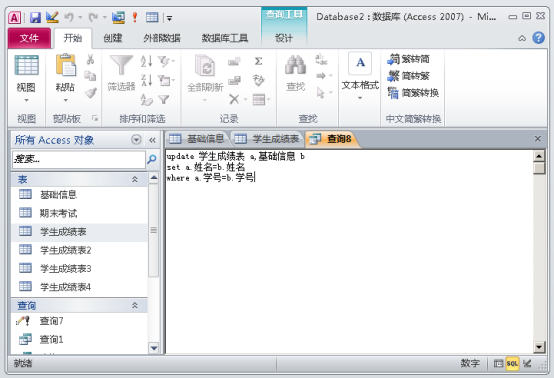
Task: Expand the 粘贴 dropdown arrow
Action: [x=65, y=100]
